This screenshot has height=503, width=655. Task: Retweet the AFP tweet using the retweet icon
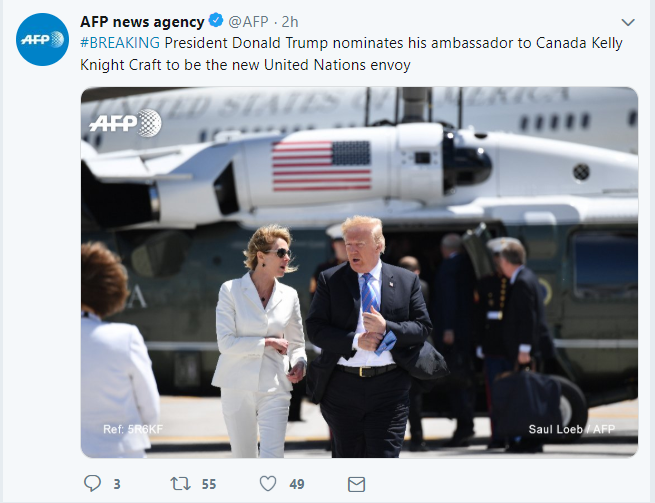click(180, 484)
